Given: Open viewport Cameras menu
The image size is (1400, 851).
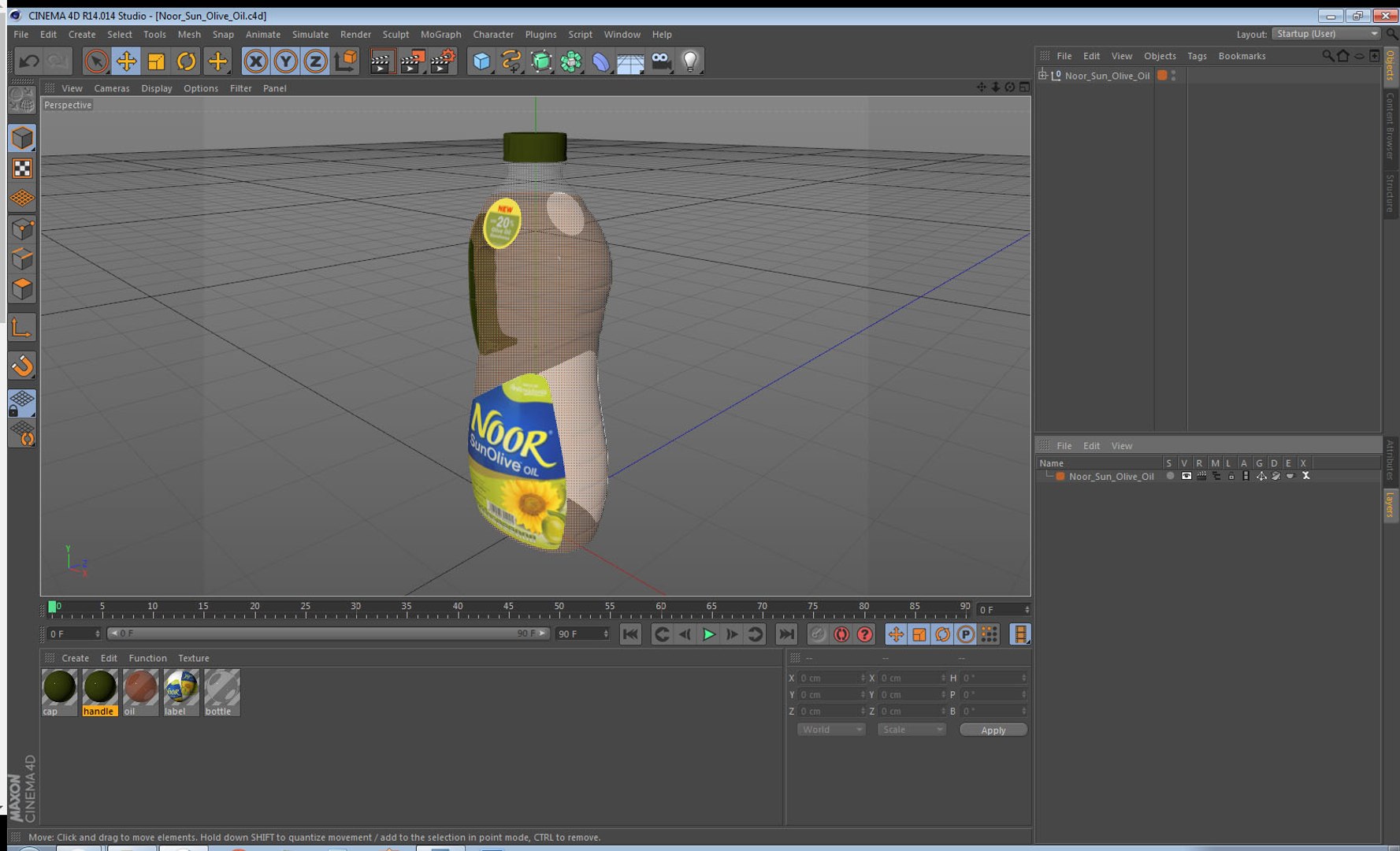Looking at the screenshot, I should coord(111,88).
